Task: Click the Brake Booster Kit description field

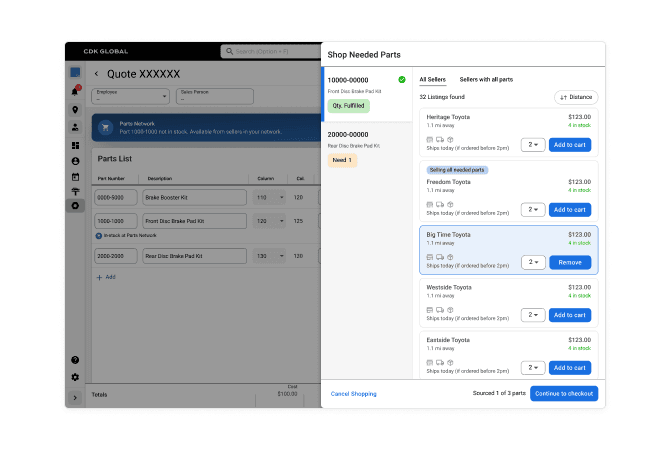Action: [194, 197]
